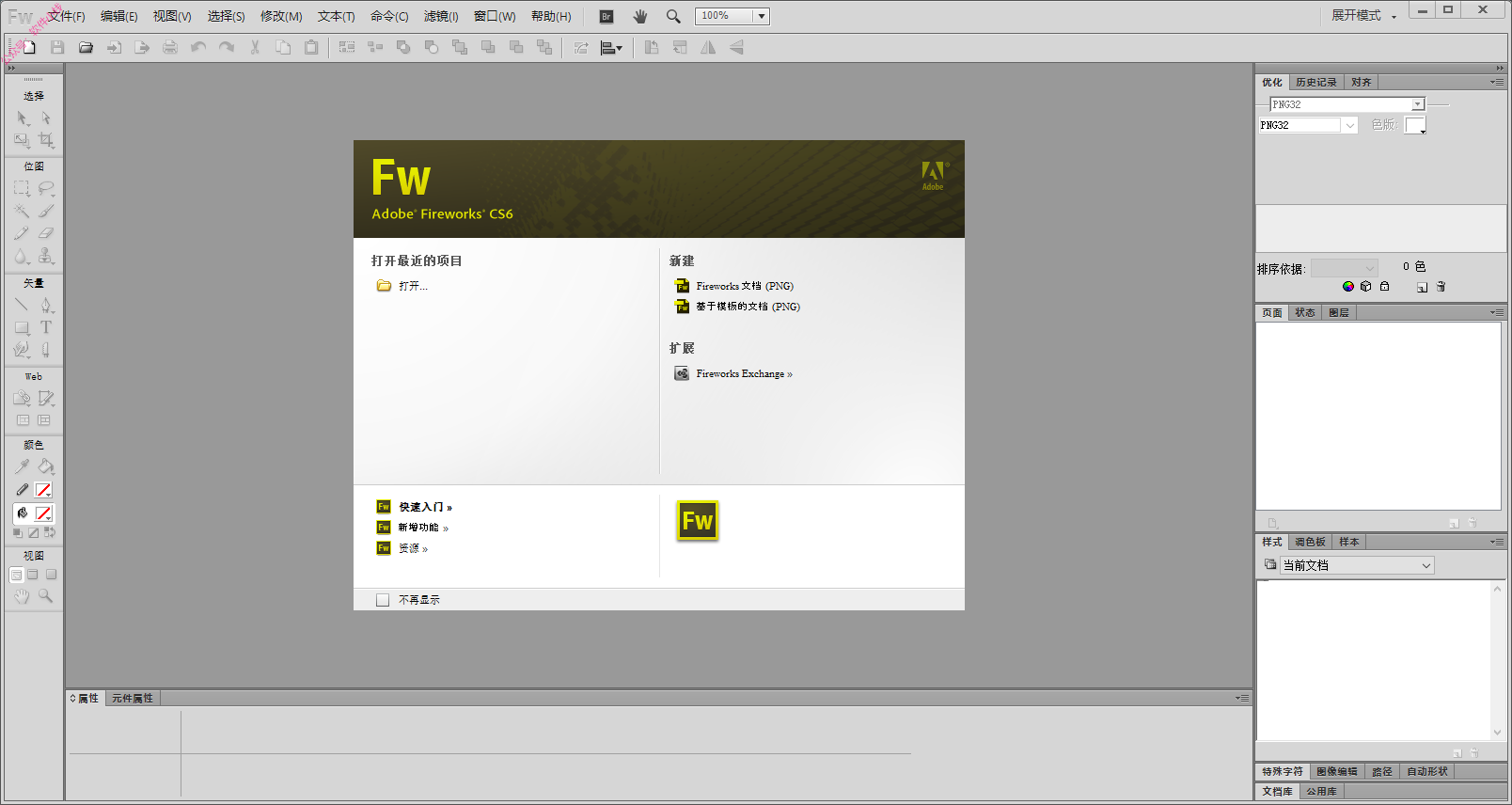Select the Text tool
Image resolution: width=1512 pixels, height=805 pixels.
coord(45,327)
